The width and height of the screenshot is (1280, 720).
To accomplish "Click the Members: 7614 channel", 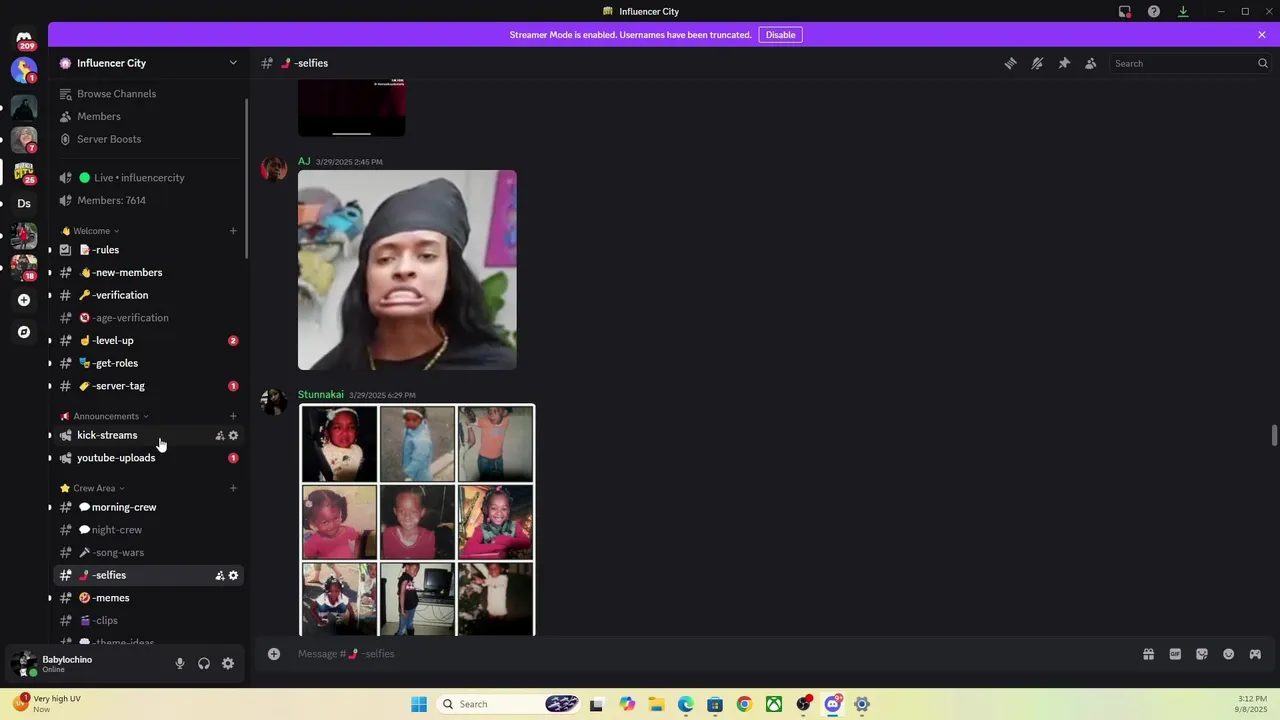I will click(x=148, y=200).
